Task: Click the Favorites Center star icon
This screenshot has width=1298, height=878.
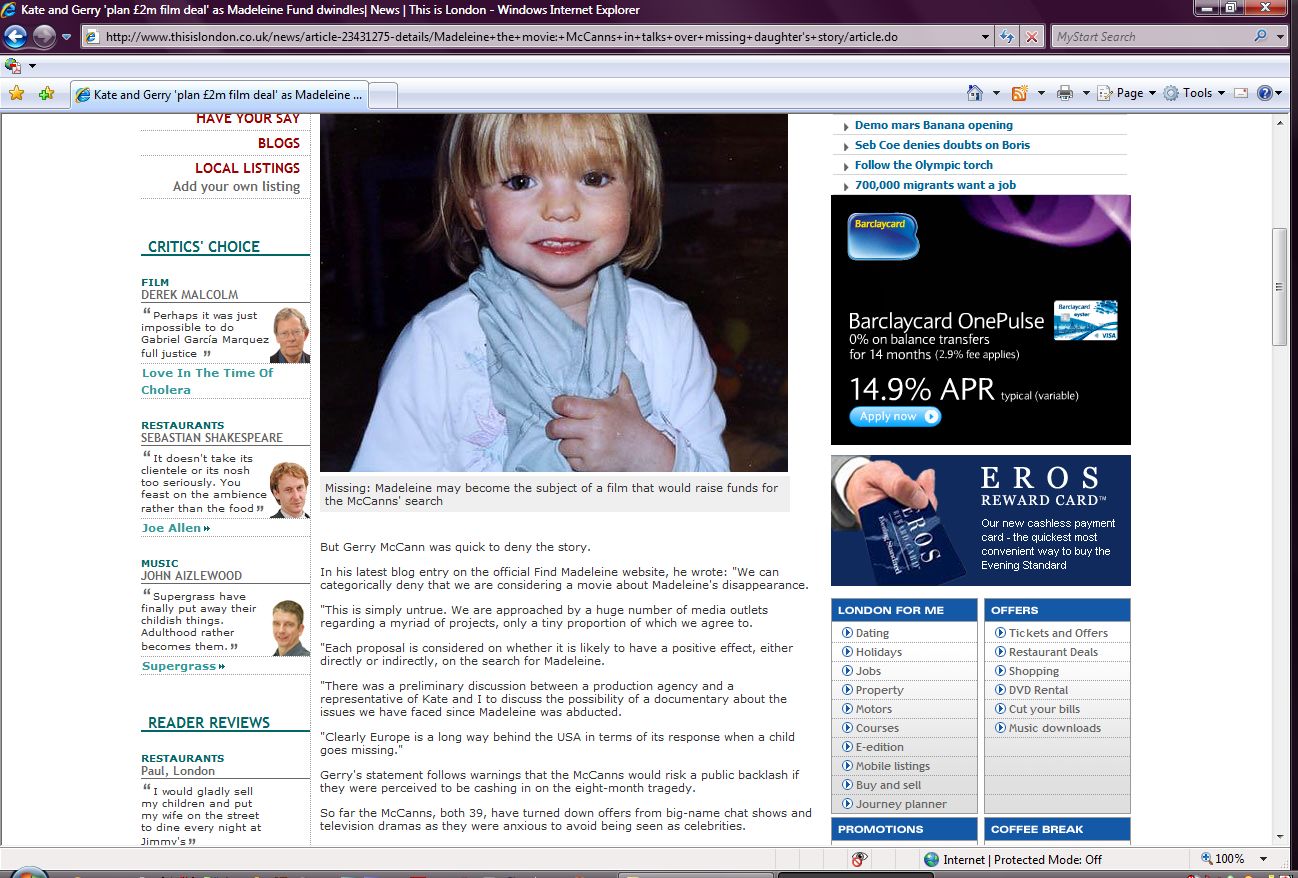Action: click(16, 94)
